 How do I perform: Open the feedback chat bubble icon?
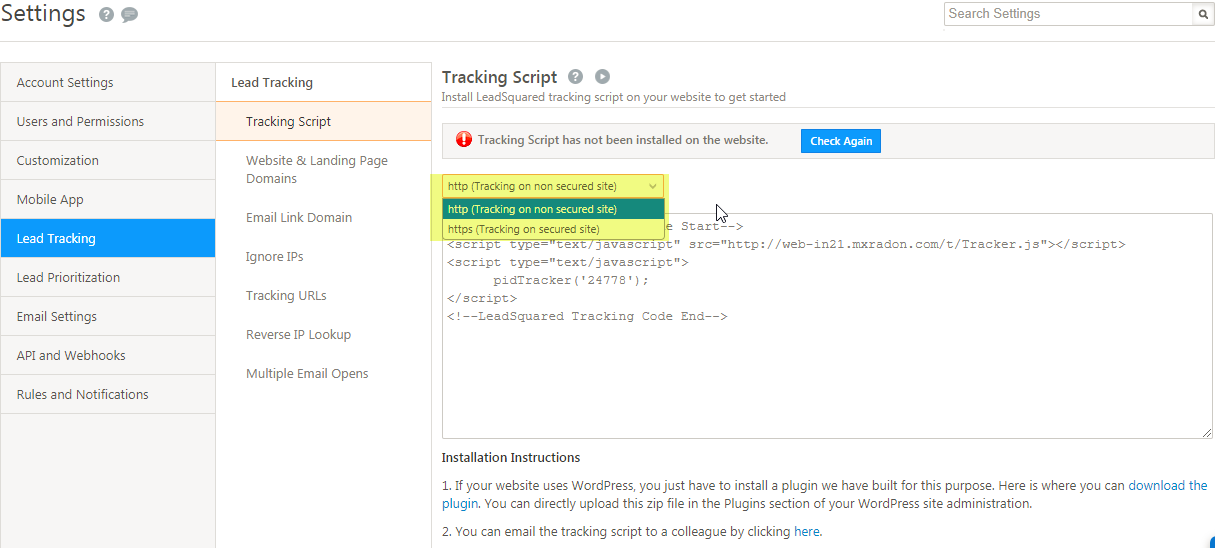point(129,15)
